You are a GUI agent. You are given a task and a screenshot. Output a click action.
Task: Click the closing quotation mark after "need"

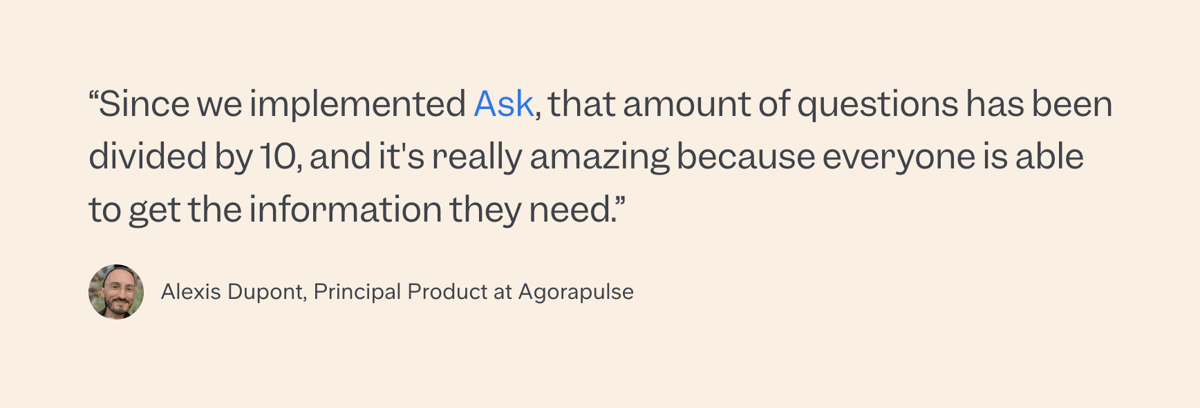(x=630, y=201)
